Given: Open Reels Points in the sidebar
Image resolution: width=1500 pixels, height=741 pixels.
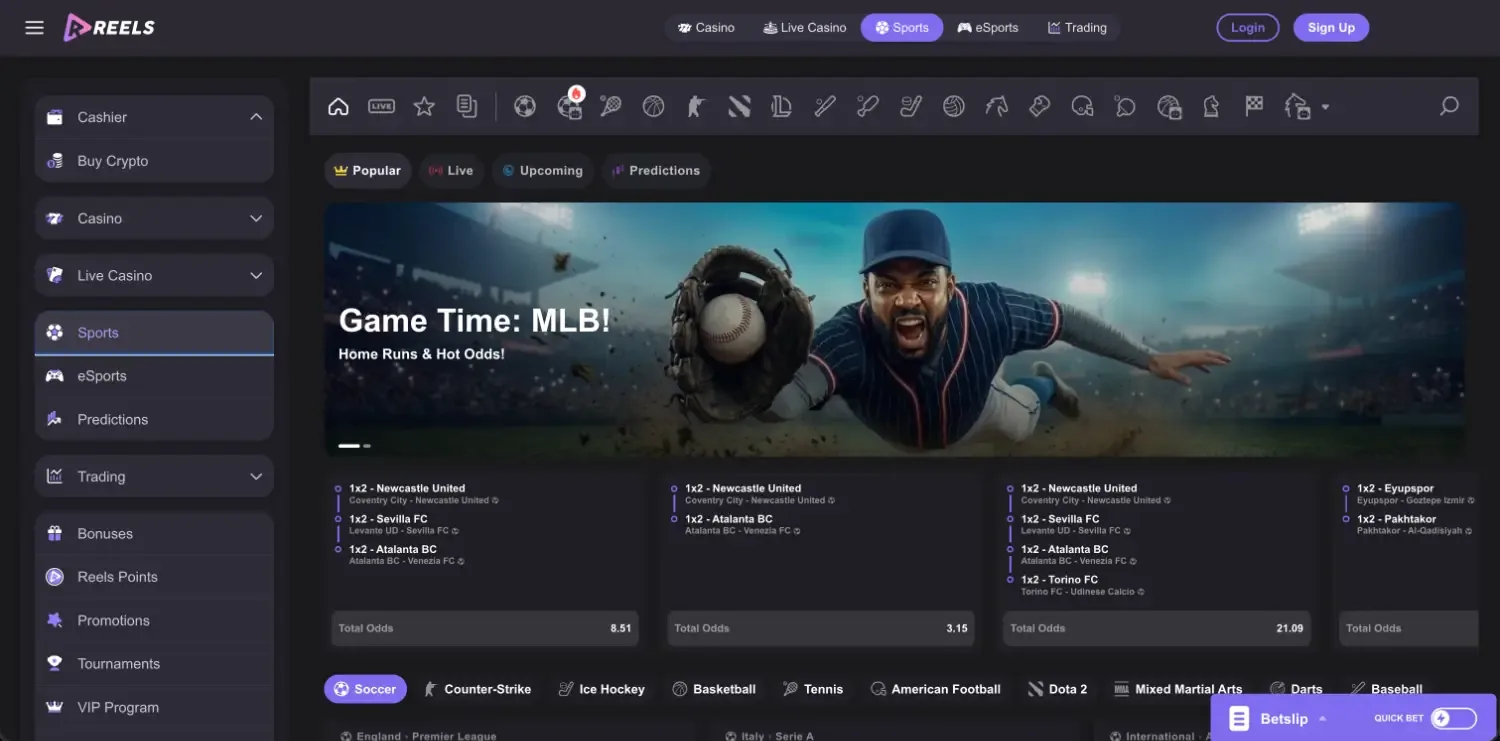Looking at the screenshot, I should pos(154,577).
